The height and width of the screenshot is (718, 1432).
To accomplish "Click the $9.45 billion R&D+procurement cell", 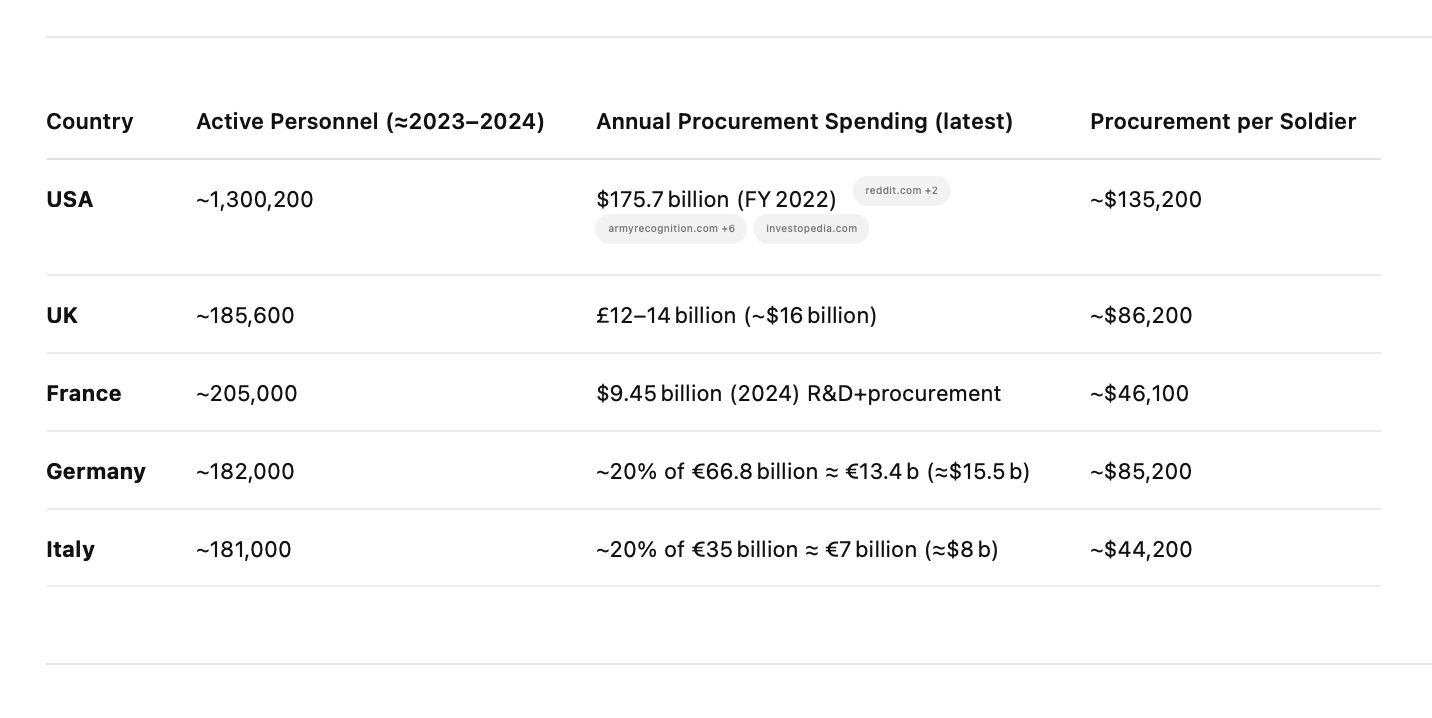I will click(x=798, y=393).
